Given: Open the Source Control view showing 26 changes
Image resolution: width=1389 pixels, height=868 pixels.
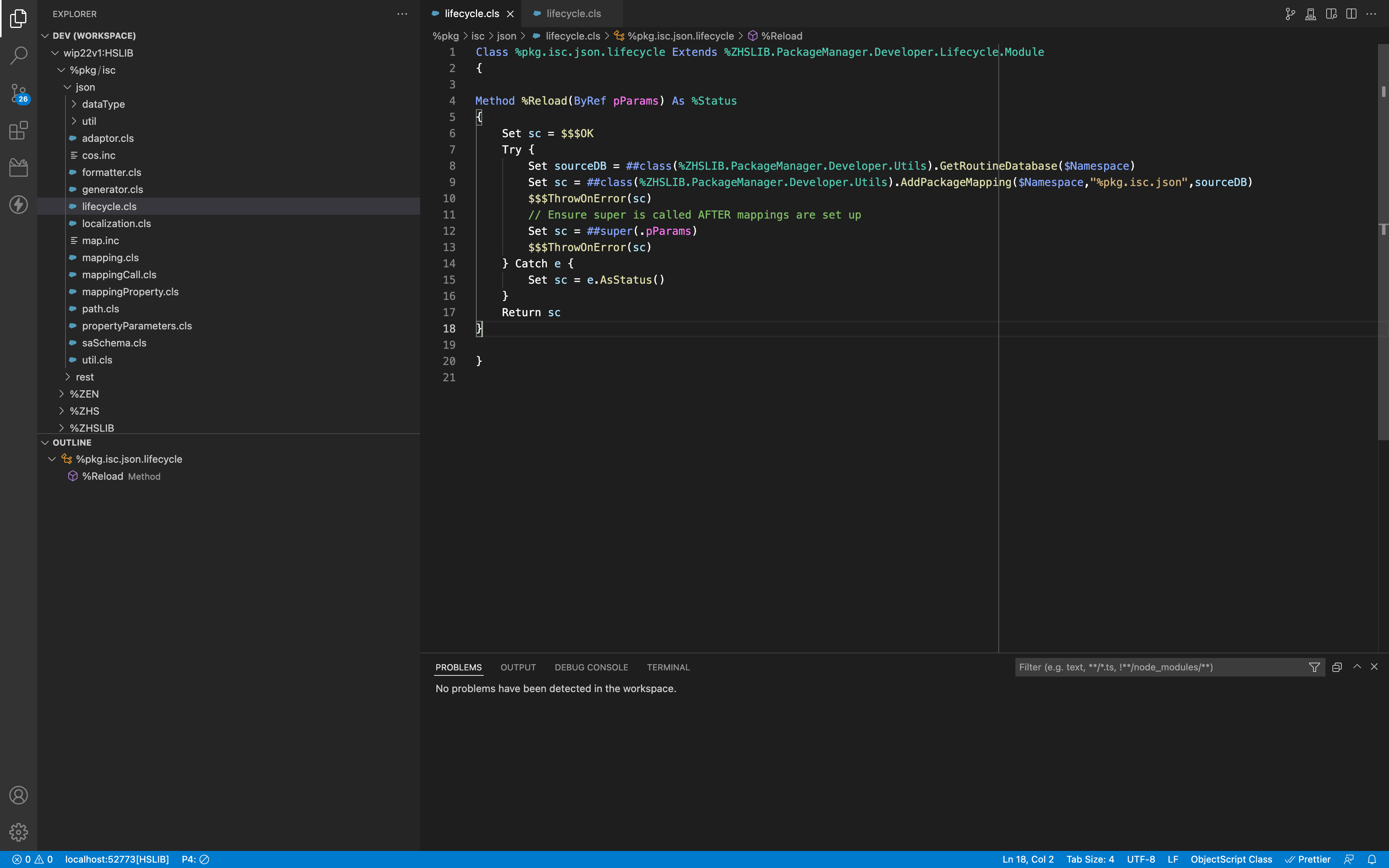Looking at the screenshot, I should pos(19,93).
